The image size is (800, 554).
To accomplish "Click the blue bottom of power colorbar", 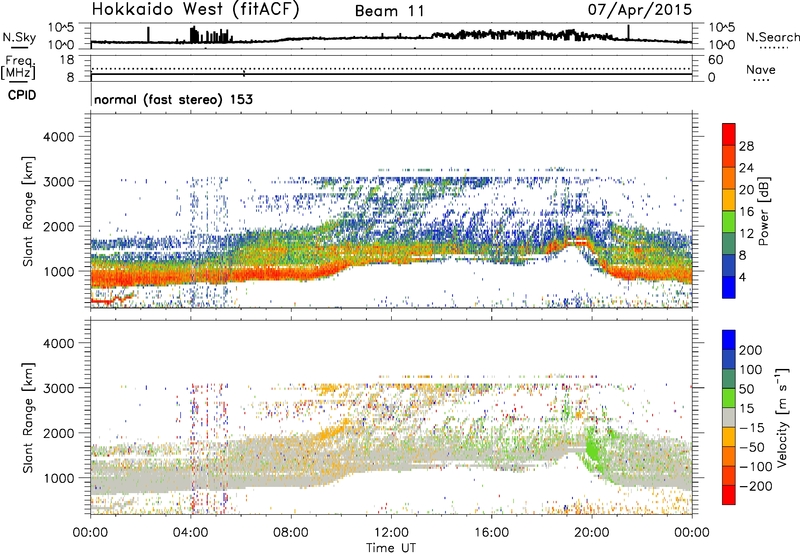I will click(729, 287).
